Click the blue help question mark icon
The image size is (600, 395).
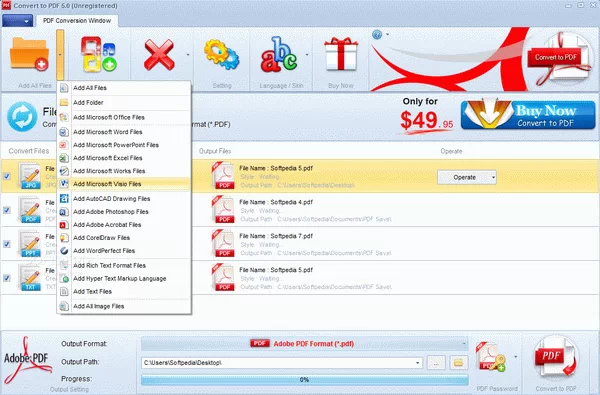coord(377,35)
